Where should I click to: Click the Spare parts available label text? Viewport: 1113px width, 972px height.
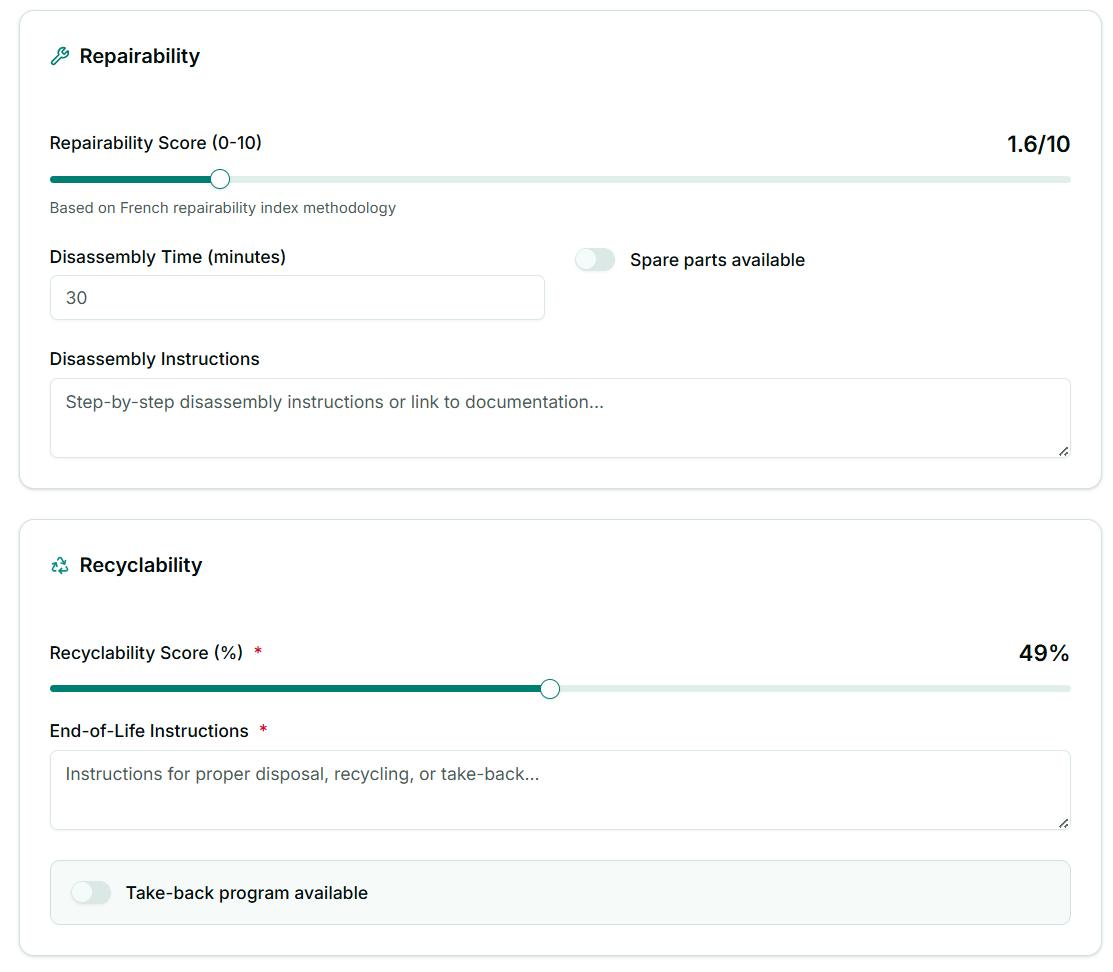(x=717, y=259)
